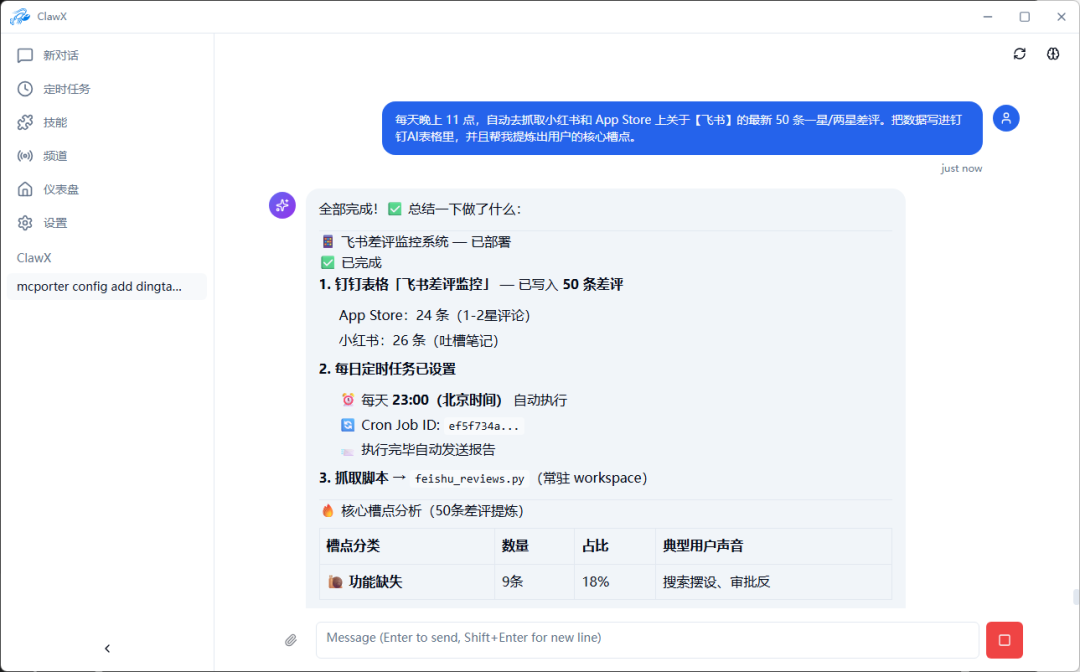Click the feishu_reviews.py script name
This screenshot has width=1080, height=672.
(x=470, y=478)
